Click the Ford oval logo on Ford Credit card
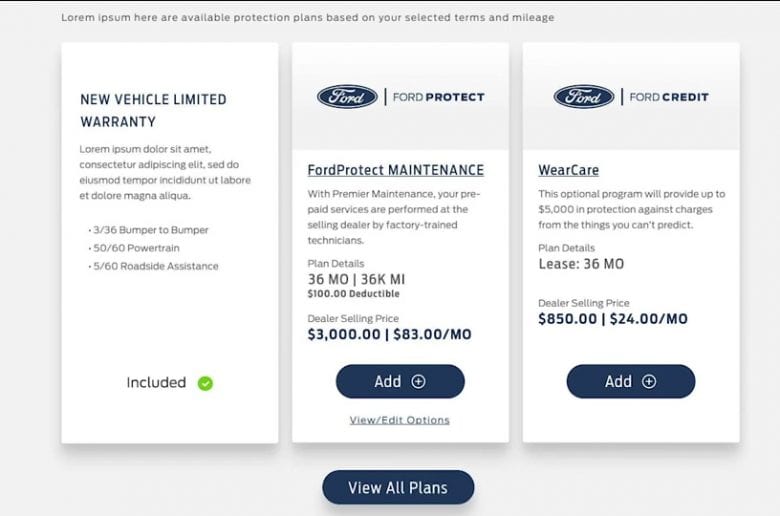 [584, 97]
